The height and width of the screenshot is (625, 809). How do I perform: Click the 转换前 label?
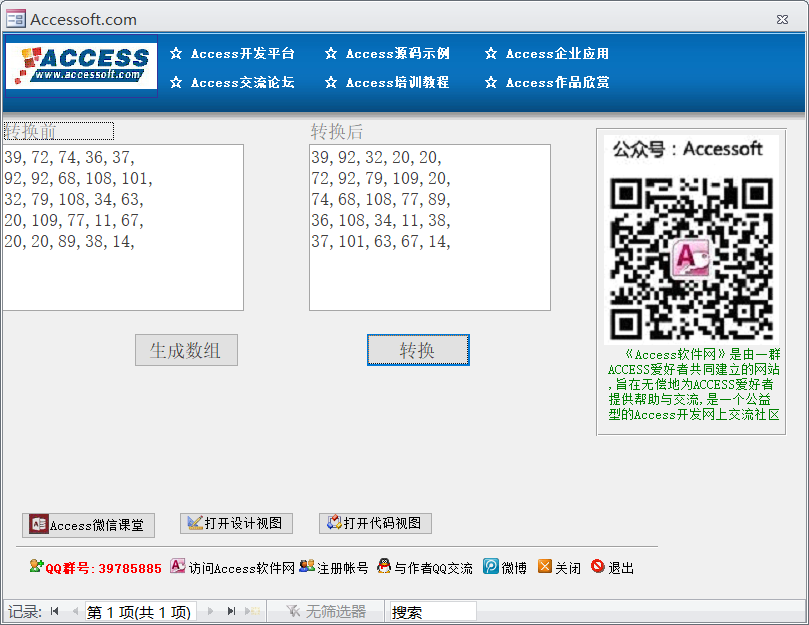coord(58,131)
